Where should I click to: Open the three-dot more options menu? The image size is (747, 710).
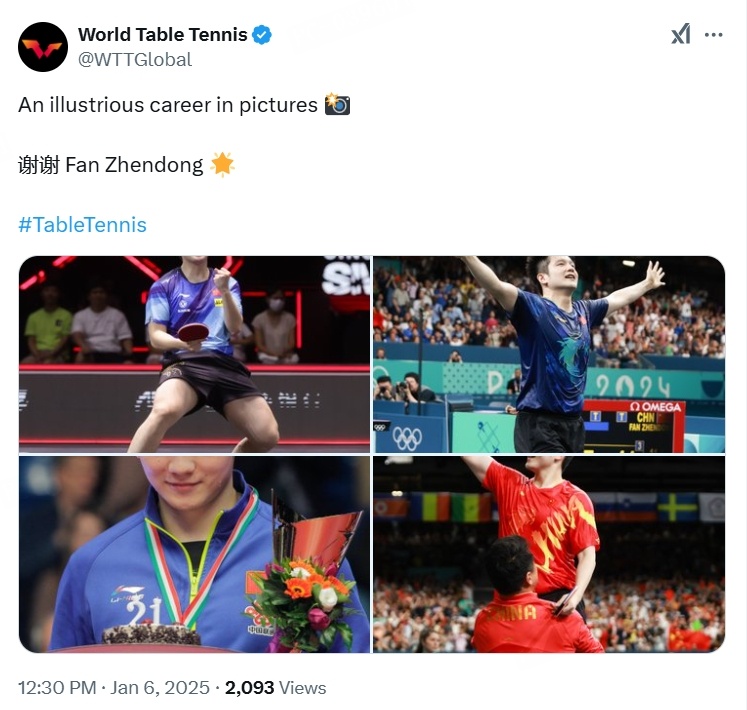pyautogui.click(x=713, y=34)
